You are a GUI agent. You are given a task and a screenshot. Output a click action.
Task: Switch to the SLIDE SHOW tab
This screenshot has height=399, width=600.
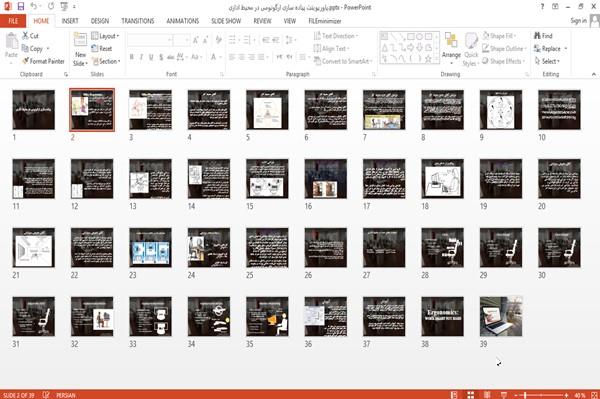[x=226, y=21]
